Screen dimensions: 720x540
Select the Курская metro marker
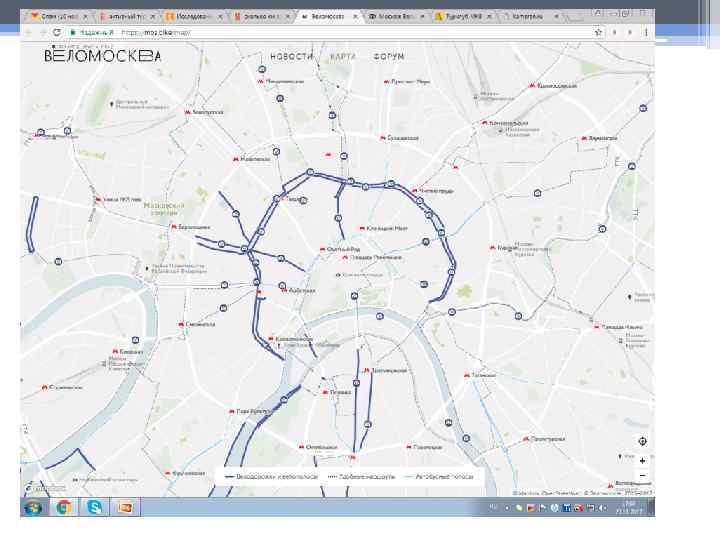[x=492, y=248]
